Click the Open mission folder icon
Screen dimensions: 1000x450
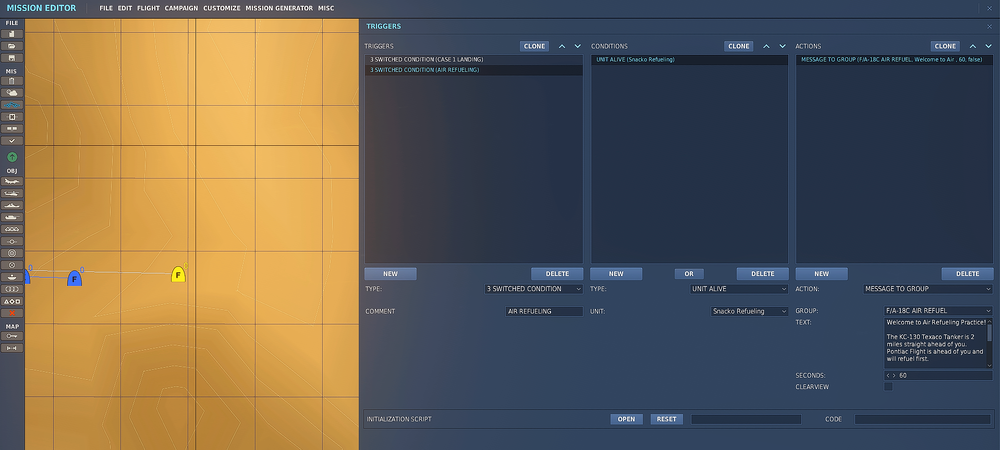pos(12,46)
